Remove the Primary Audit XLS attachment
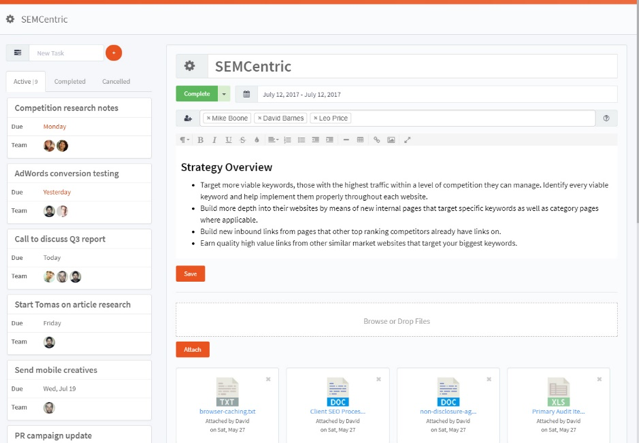Image resolution: width=639 pixels, height=443 pixels. 599,379
